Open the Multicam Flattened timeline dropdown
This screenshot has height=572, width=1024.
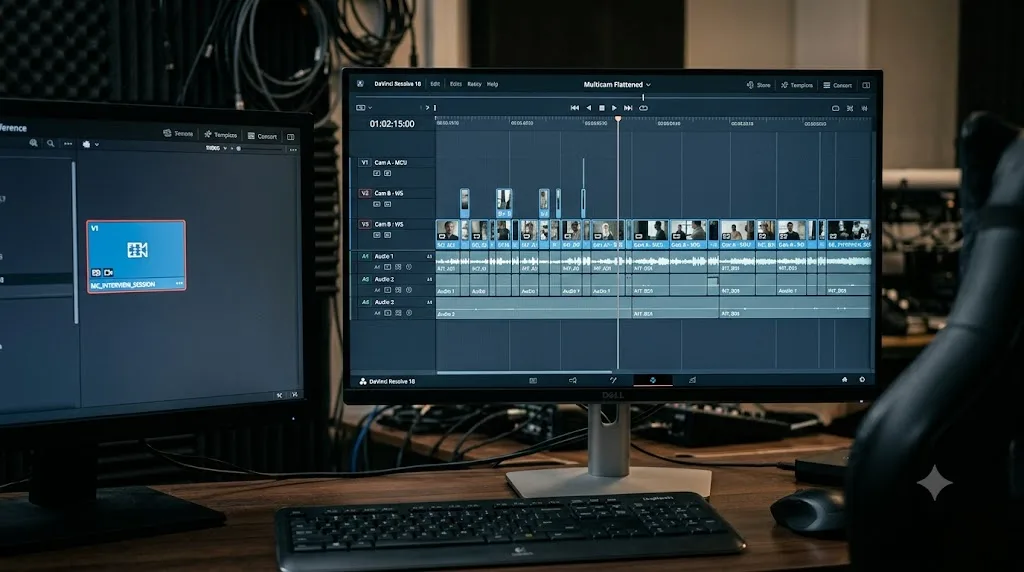click(617, 85)
